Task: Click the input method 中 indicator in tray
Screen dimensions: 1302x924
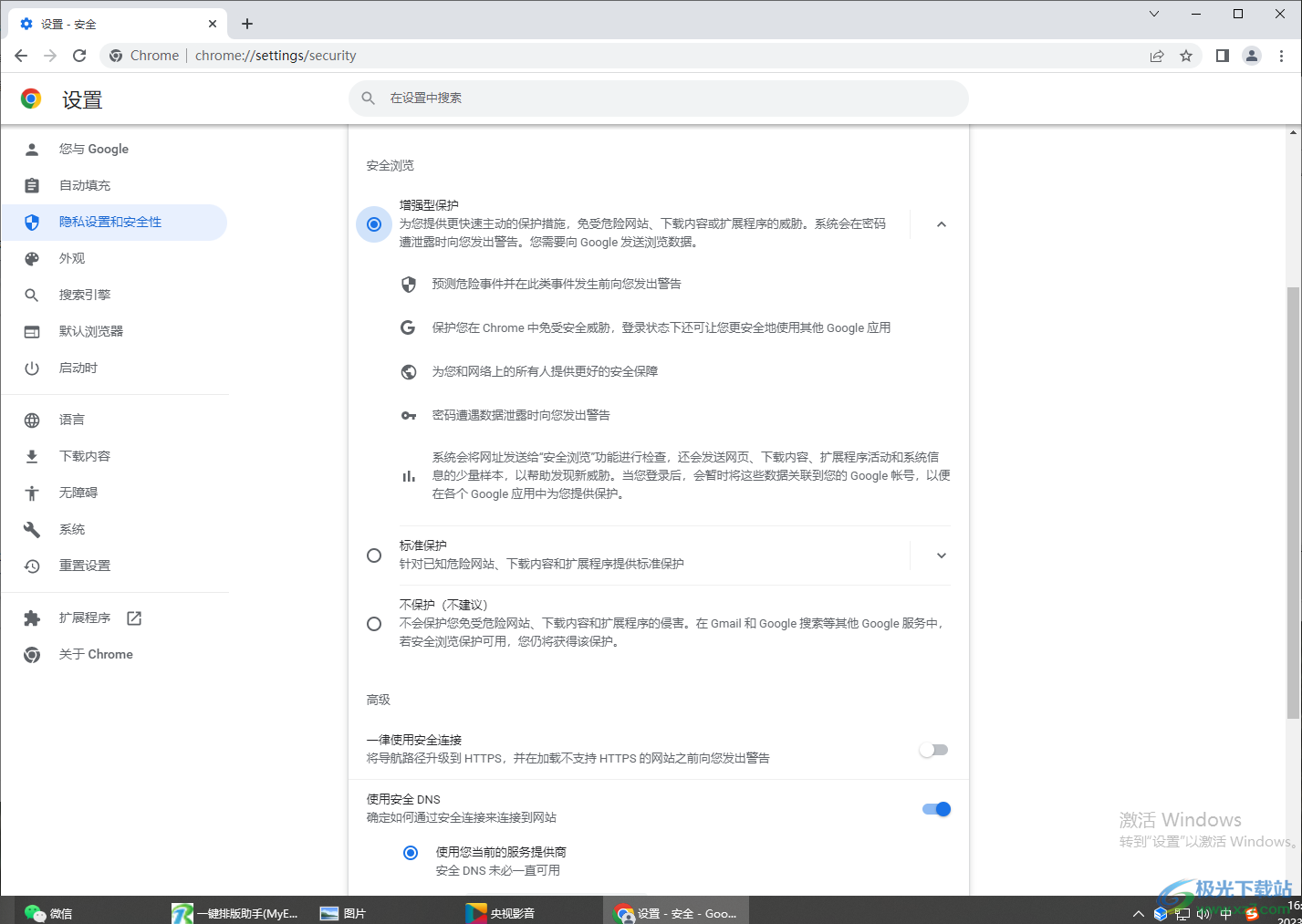Action: tap(1225, 913)
